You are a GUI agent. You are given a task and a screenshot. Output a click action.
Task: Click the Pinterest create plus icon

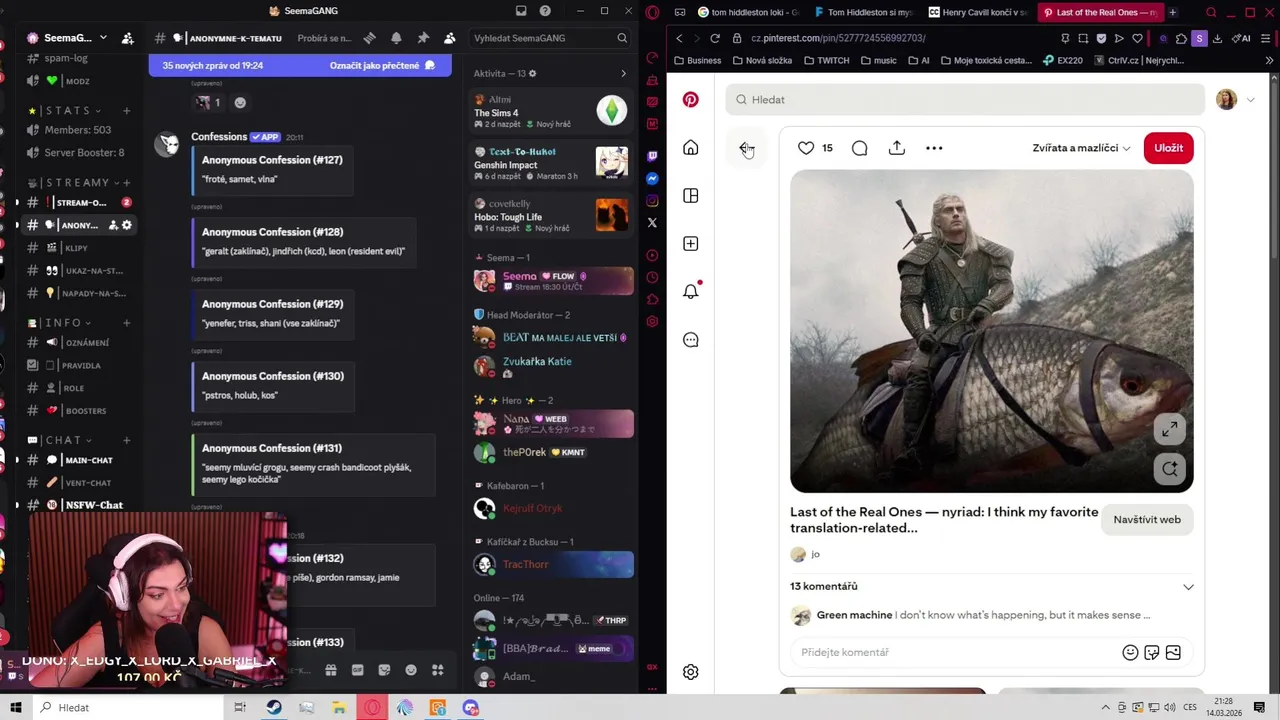[x=690, y=244]
